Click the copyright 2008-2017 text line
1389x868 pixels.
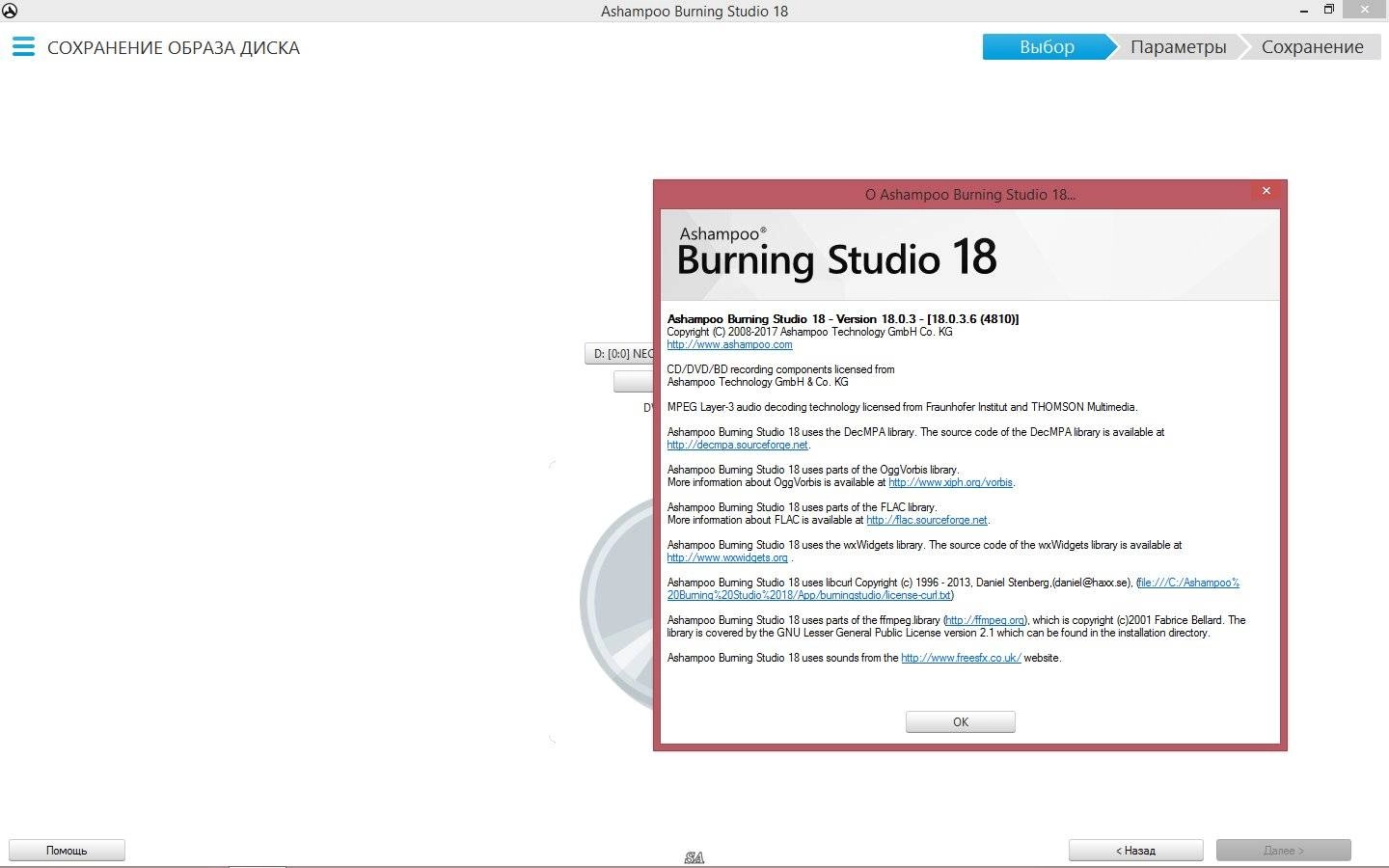(x=809, y=332)
